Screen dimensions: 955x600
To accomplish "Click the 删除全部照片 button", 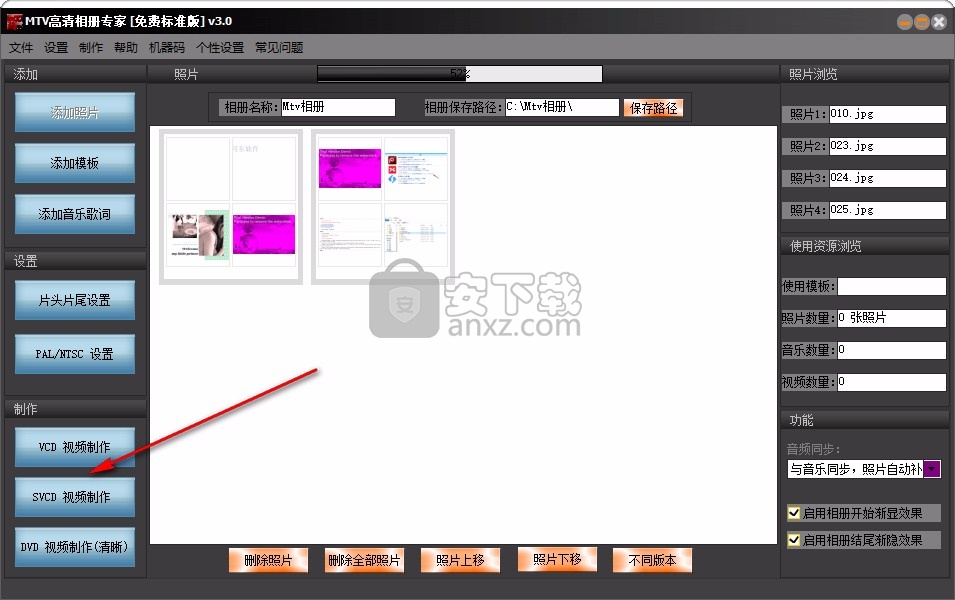I will click(x=364, y=560).
